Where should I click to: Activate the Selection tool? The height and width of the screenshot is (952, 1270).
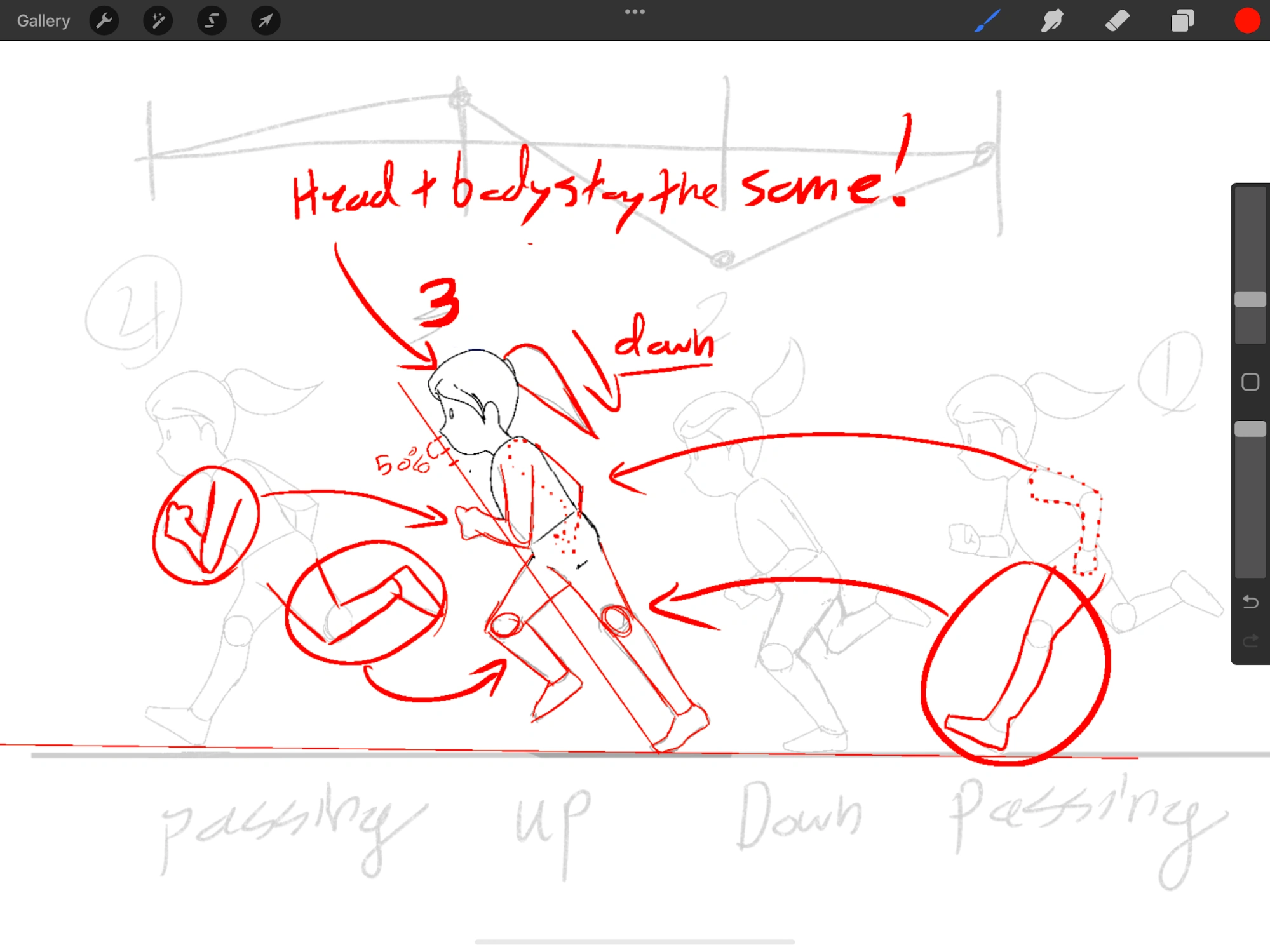click(x=212, y=21)
